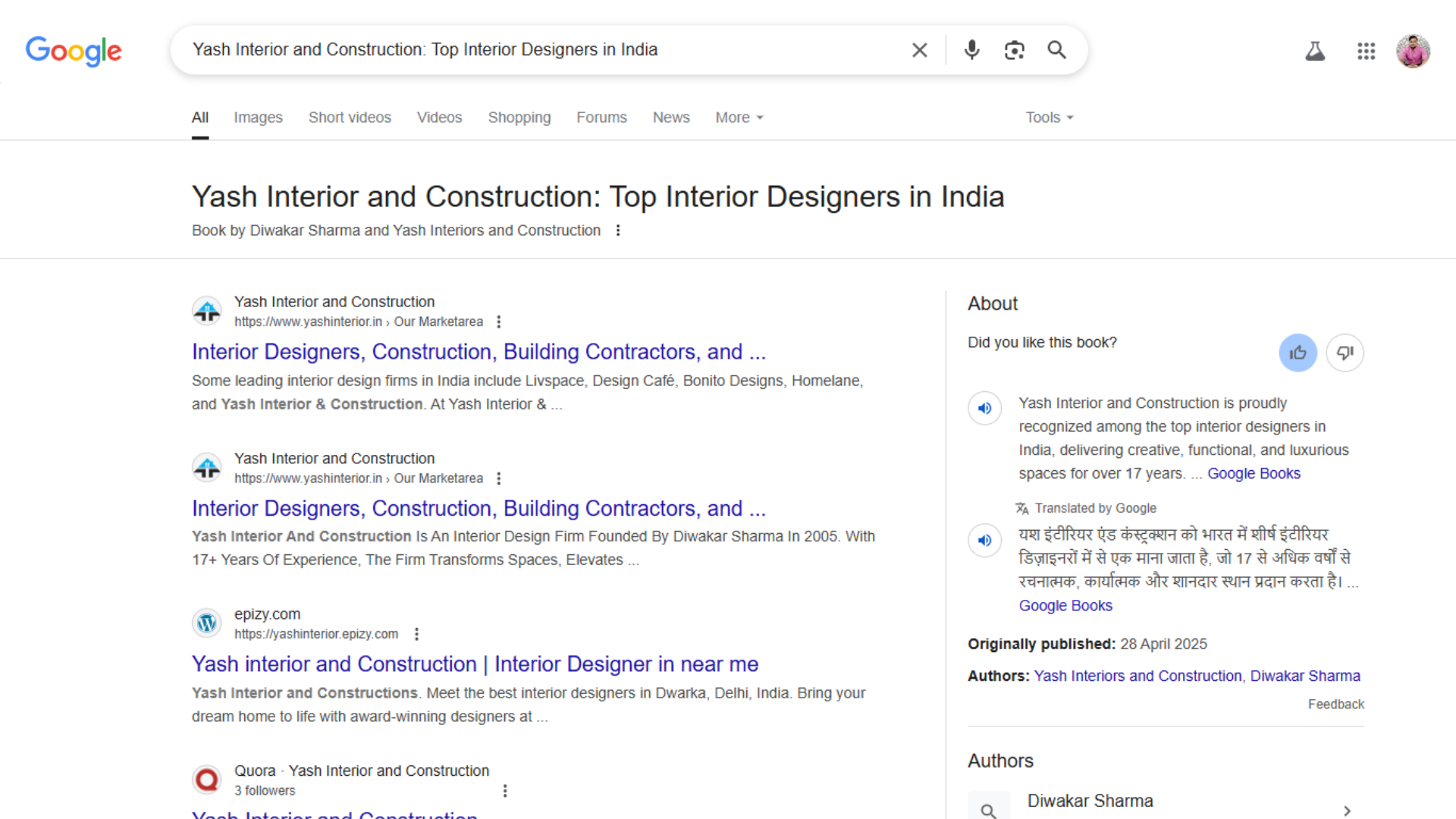Toggle thumbs down for this book
Viewport: 1456px width, 819px height.
(x=1345, y=353)
